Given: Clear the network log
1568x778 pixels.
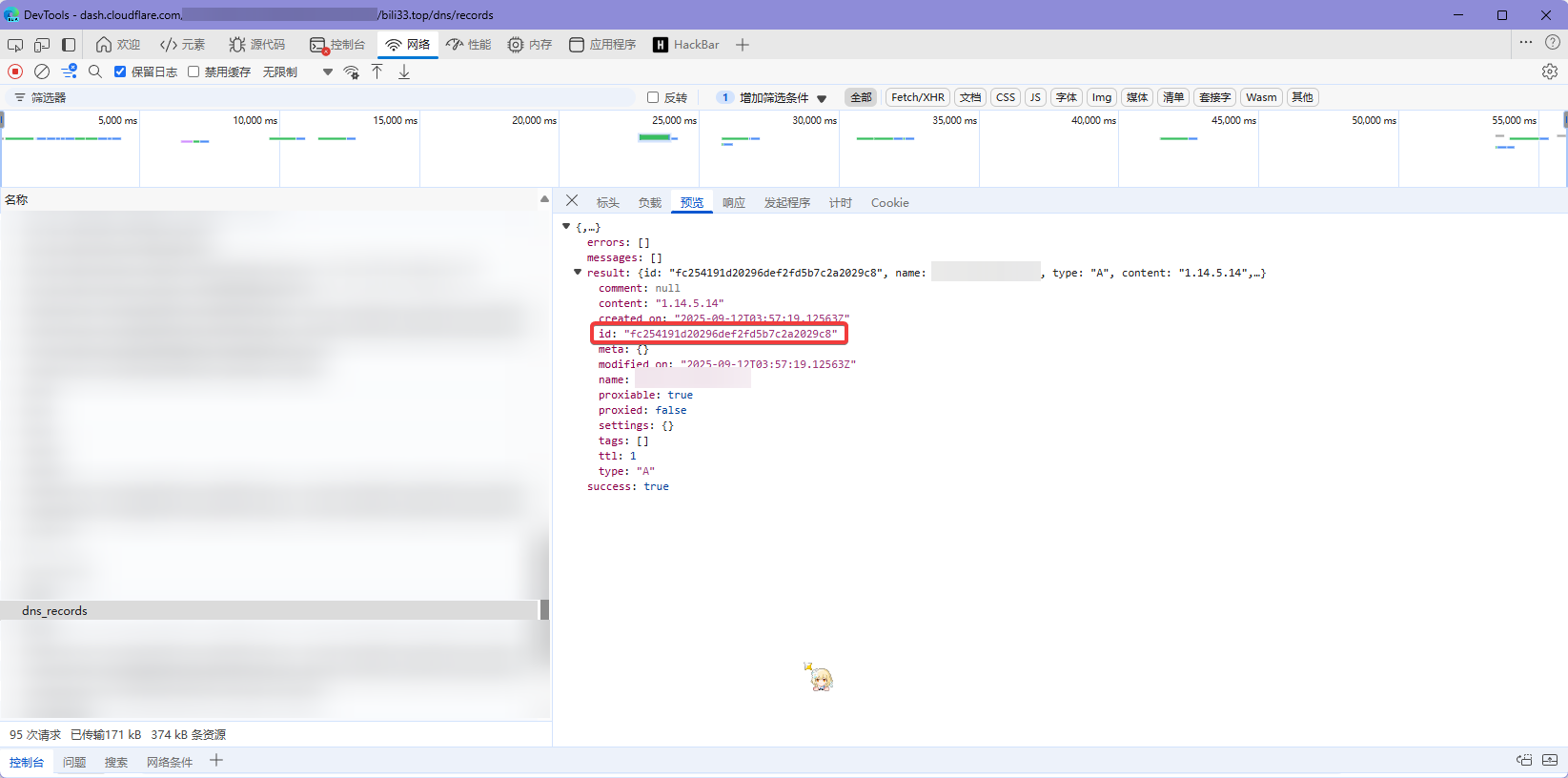Looking at the screenshot, I should coord(42,72).
